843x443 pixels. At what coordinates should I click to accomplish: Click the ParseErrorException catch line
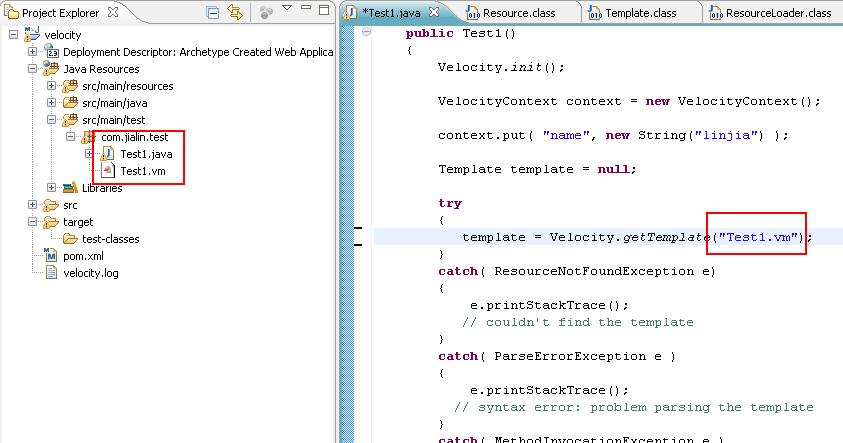(557, 356)
